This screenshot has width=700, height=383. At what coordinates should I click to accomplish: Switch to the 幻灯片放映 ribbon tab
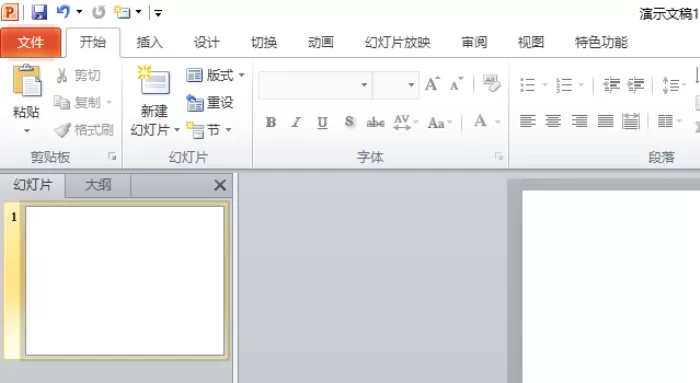398,42
